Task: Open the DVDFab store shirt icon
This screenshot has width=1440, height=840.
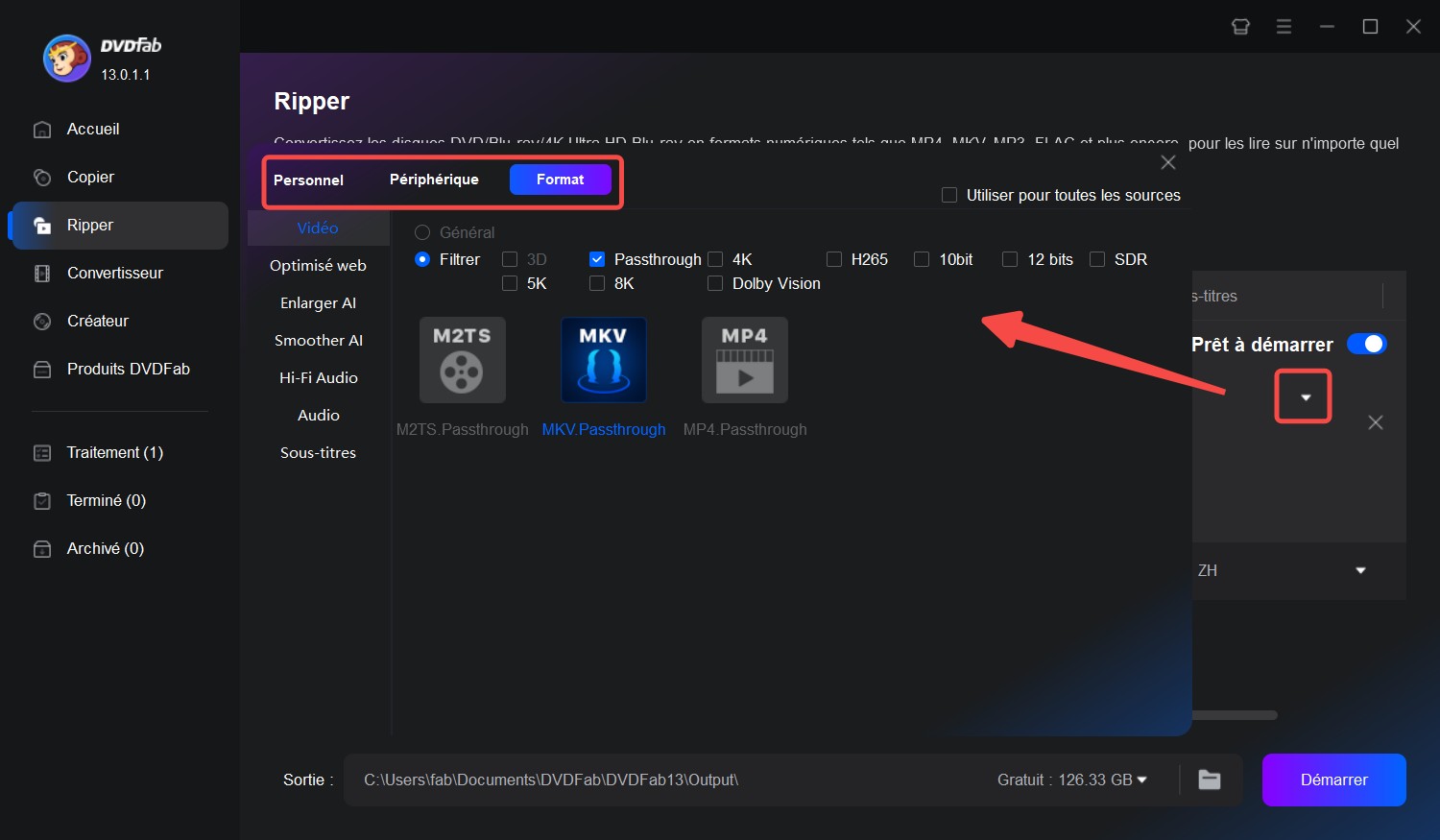Action: (x=1240, y=27)
